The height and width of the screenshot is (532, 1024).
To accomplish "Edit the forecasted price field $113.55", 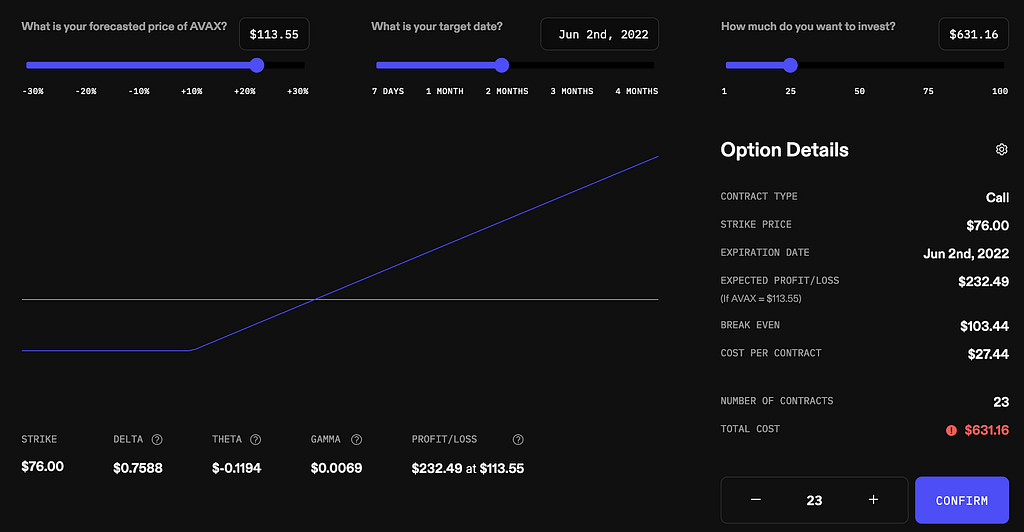I will click(x=274, y=34).
